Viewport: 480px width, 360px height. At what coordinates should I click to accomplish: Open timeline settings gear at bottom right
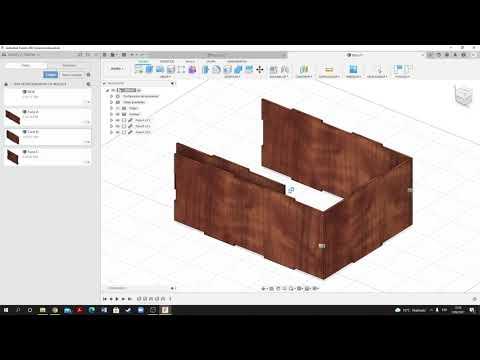pyautogui.click(x=474, y=299)
